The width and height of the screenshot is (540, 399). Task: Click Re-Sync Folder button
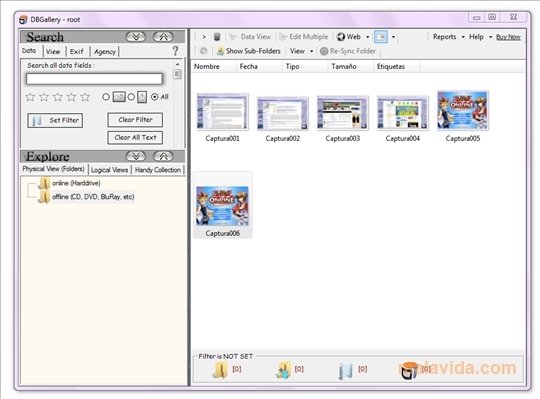pyautogui.click(x=348, y=51)
